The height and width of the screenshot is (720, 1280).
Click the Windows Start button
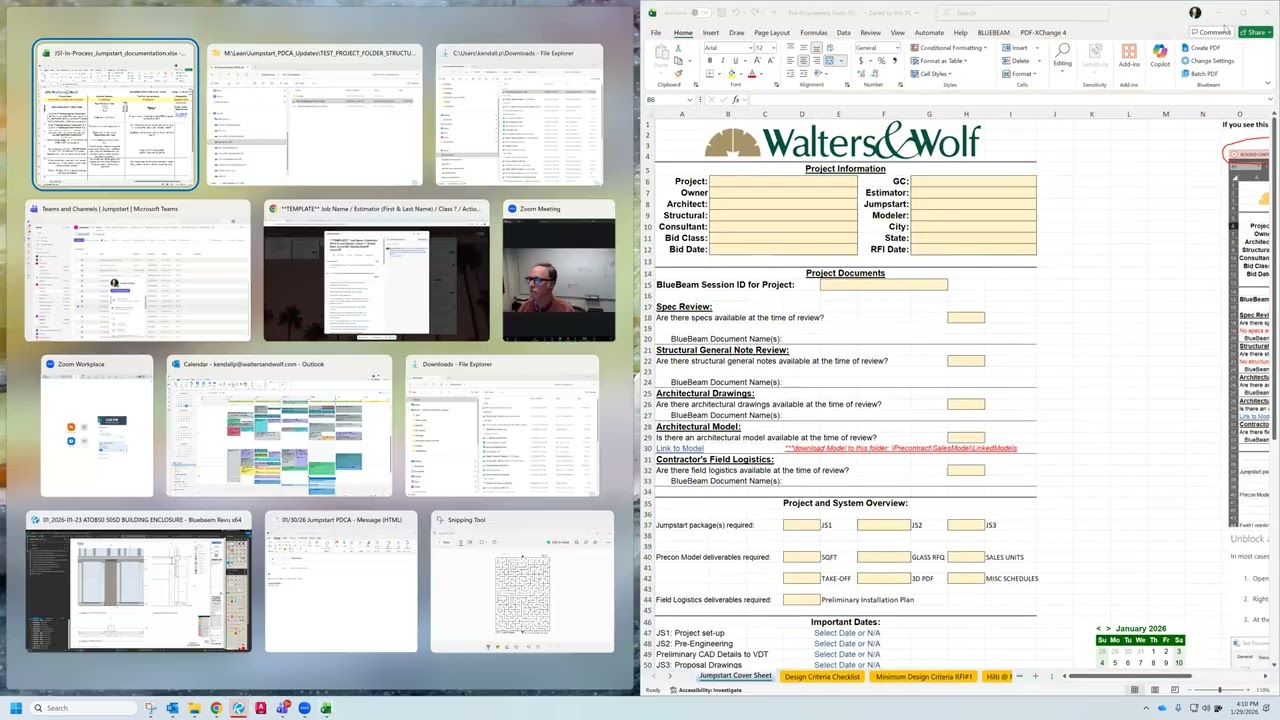pos(16,708)
